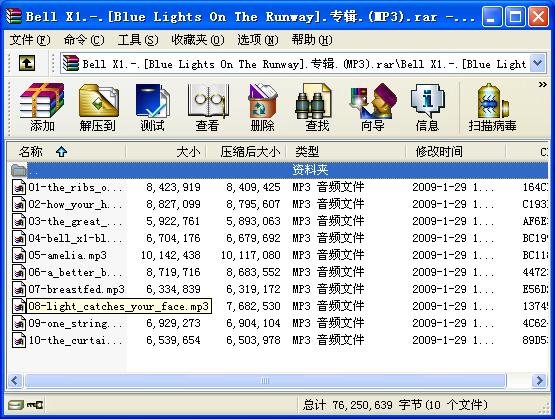Expand the toolbar overflow chevron
The image size is (555, 419).
[x=542, y=85]
